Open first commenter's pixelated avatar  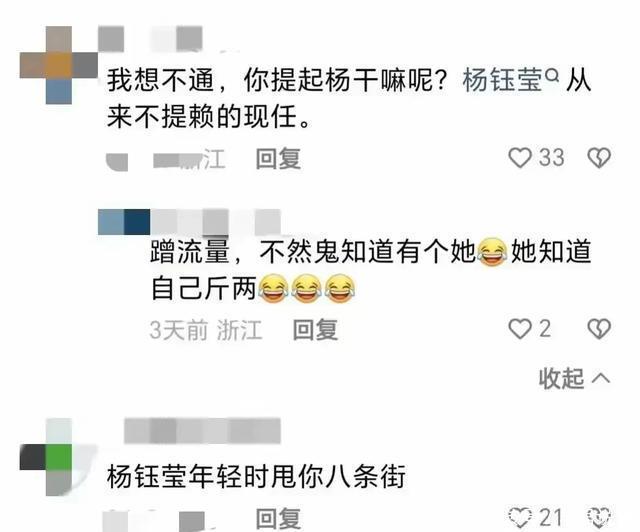click(59, 65)
